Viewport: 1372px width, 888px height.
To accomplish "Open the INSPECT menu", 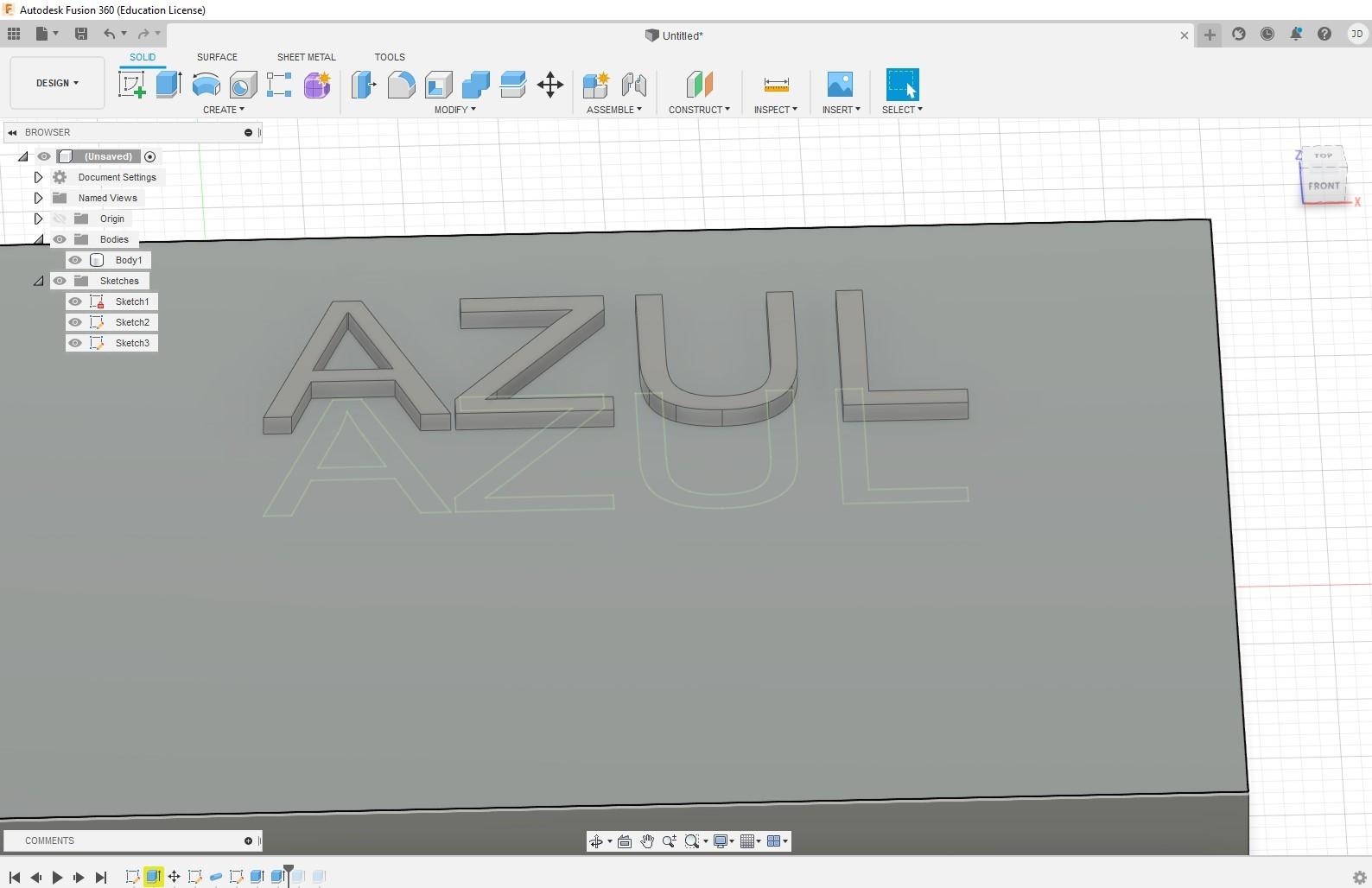I will coord(776,110).
